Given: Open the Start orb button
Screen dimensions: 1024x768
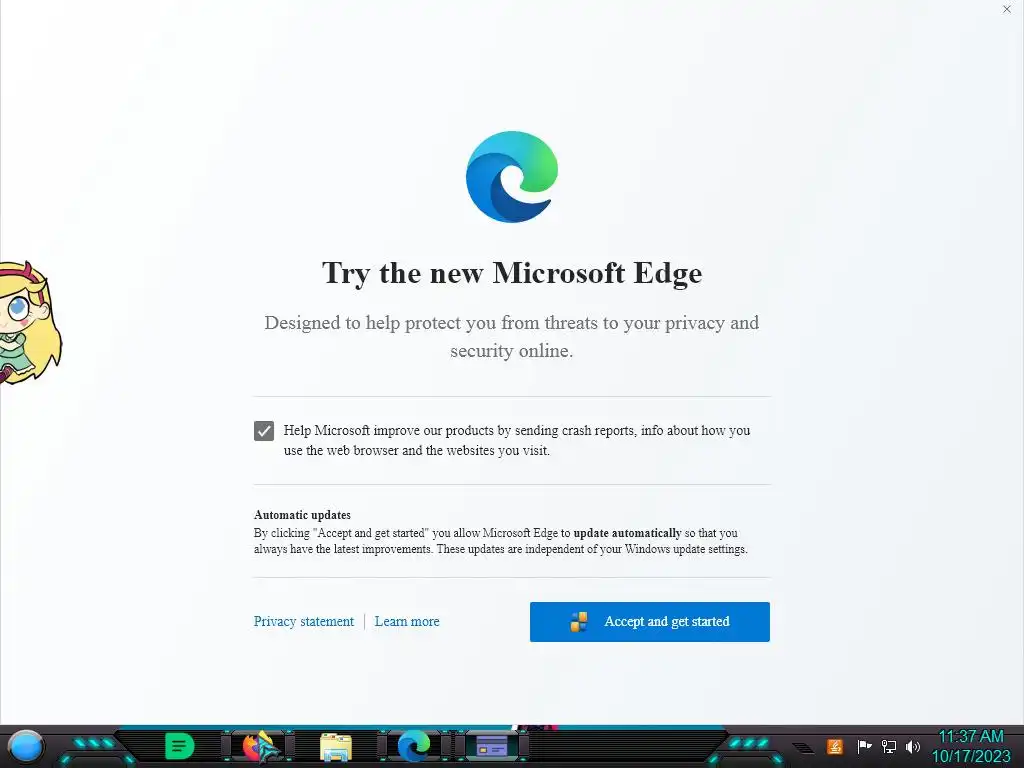Looking at the screenshot, I should 26,747.
